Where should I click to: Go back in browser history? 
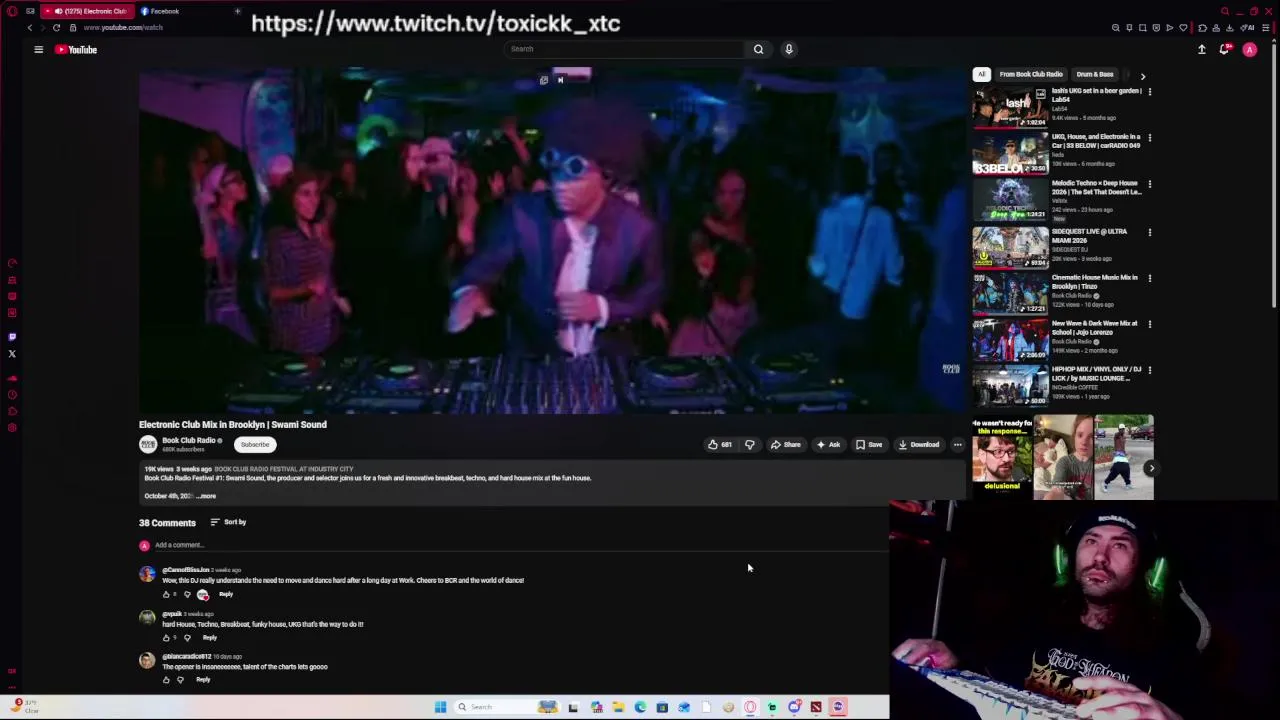pos(30,27)
